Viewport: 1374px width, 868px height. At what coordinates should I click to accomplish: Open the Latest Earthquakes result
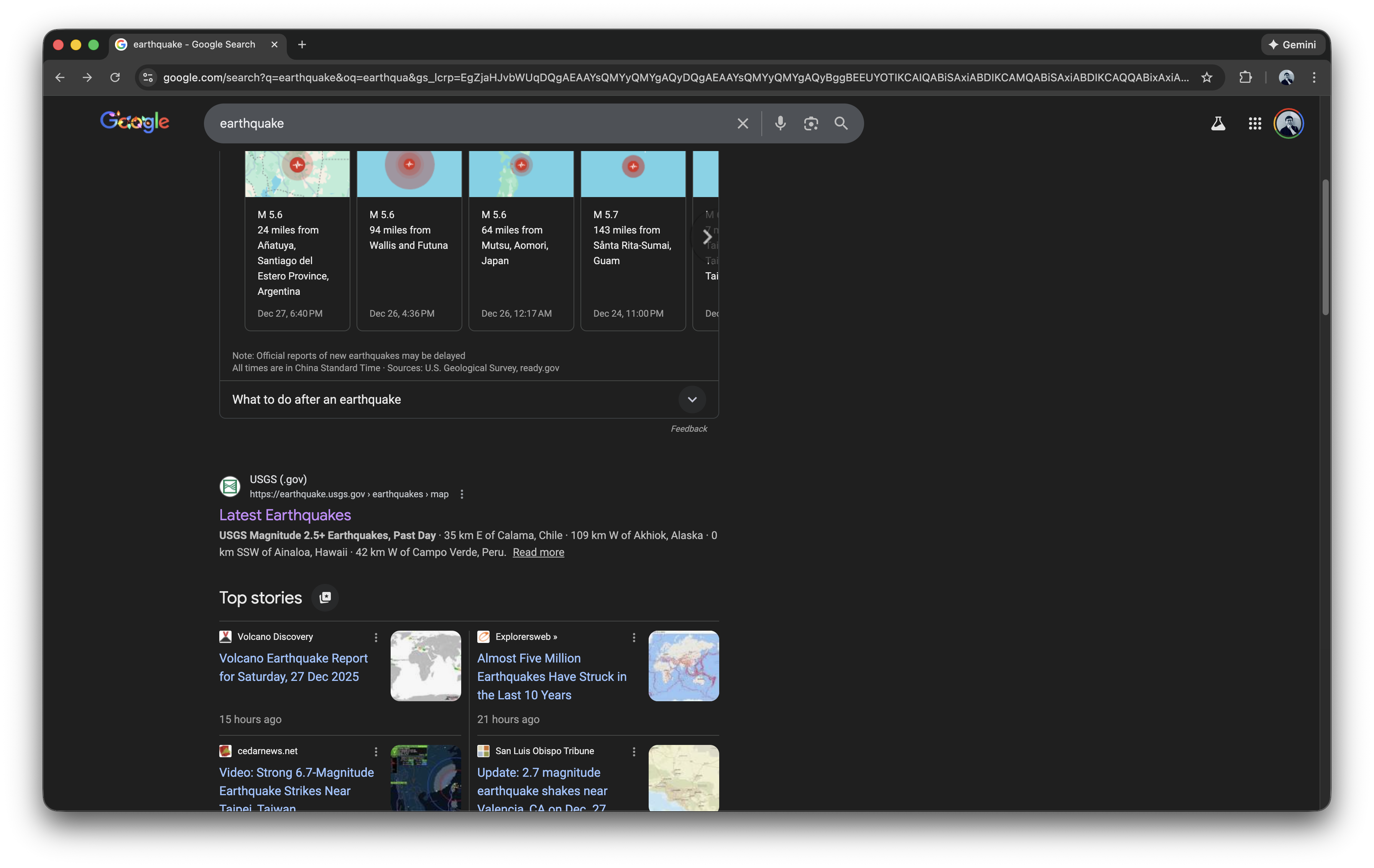pos(285,515)
